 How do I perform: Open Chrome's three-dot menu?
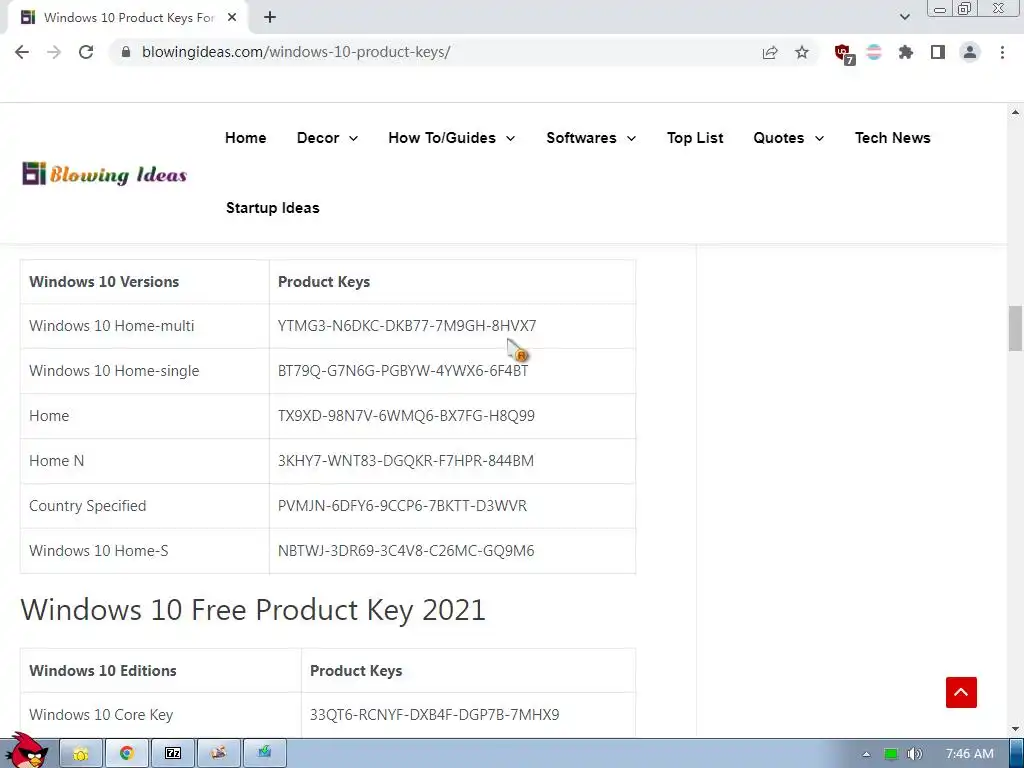[x=1002, y=52]
